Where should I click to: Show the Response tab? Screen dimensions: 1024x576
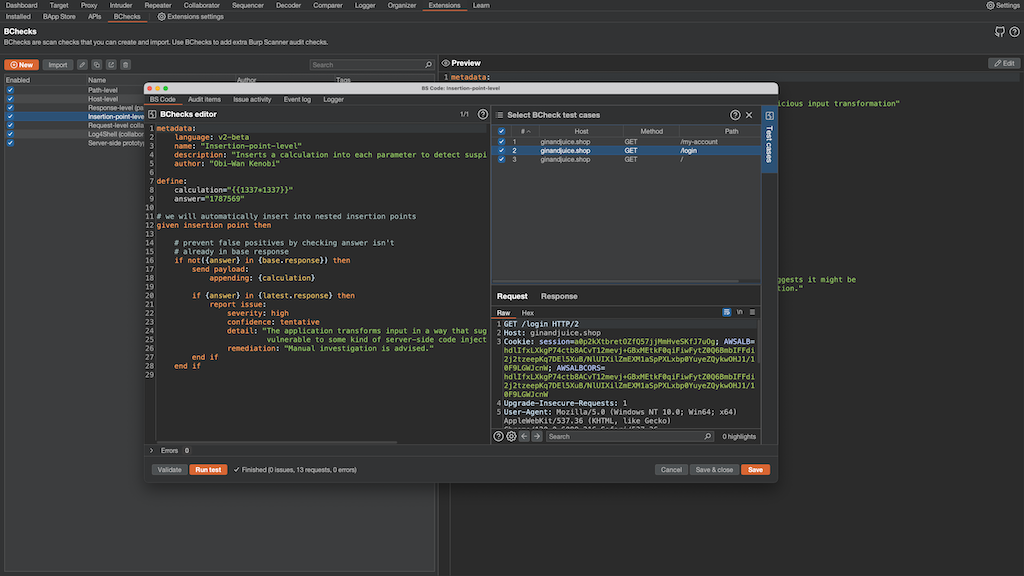(x=559, y=296)
